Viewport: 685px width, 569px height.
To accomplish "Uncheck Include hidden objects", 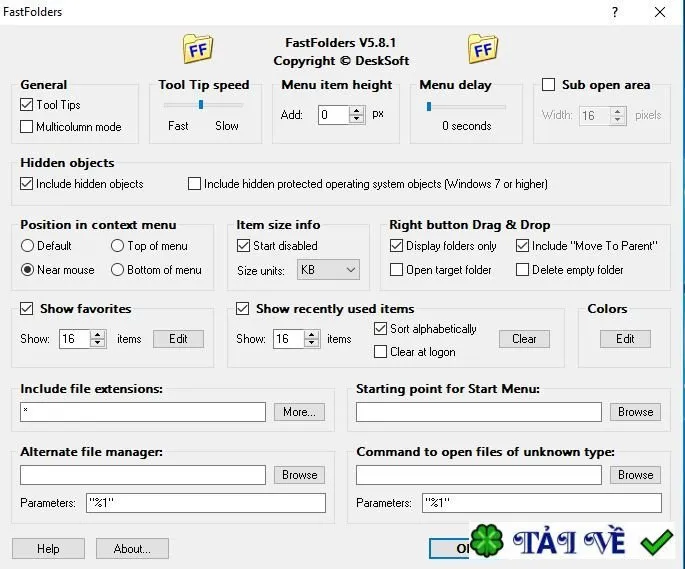I will [x=26, y=184].
